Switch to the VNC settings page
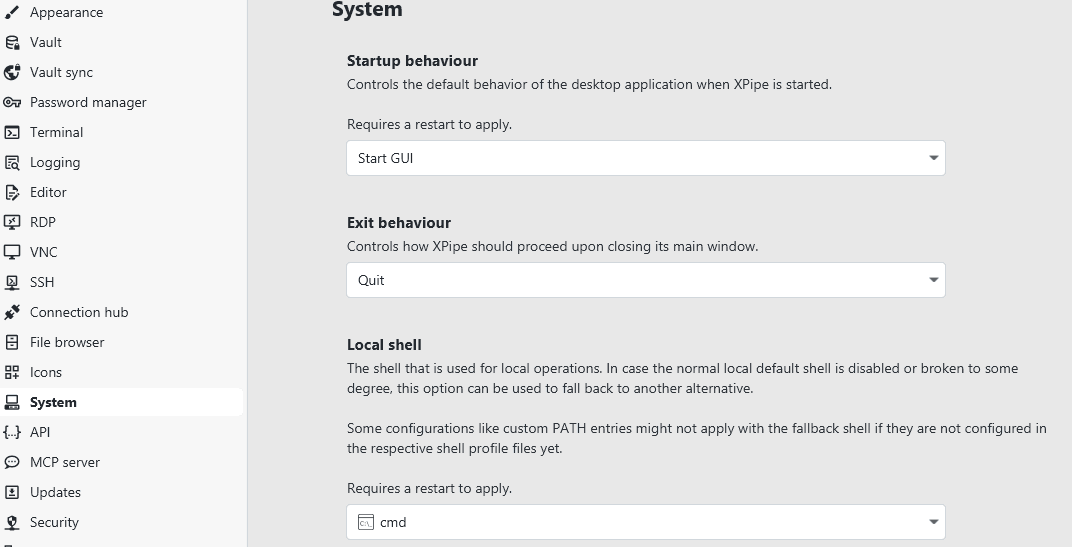 coord(44,253)
